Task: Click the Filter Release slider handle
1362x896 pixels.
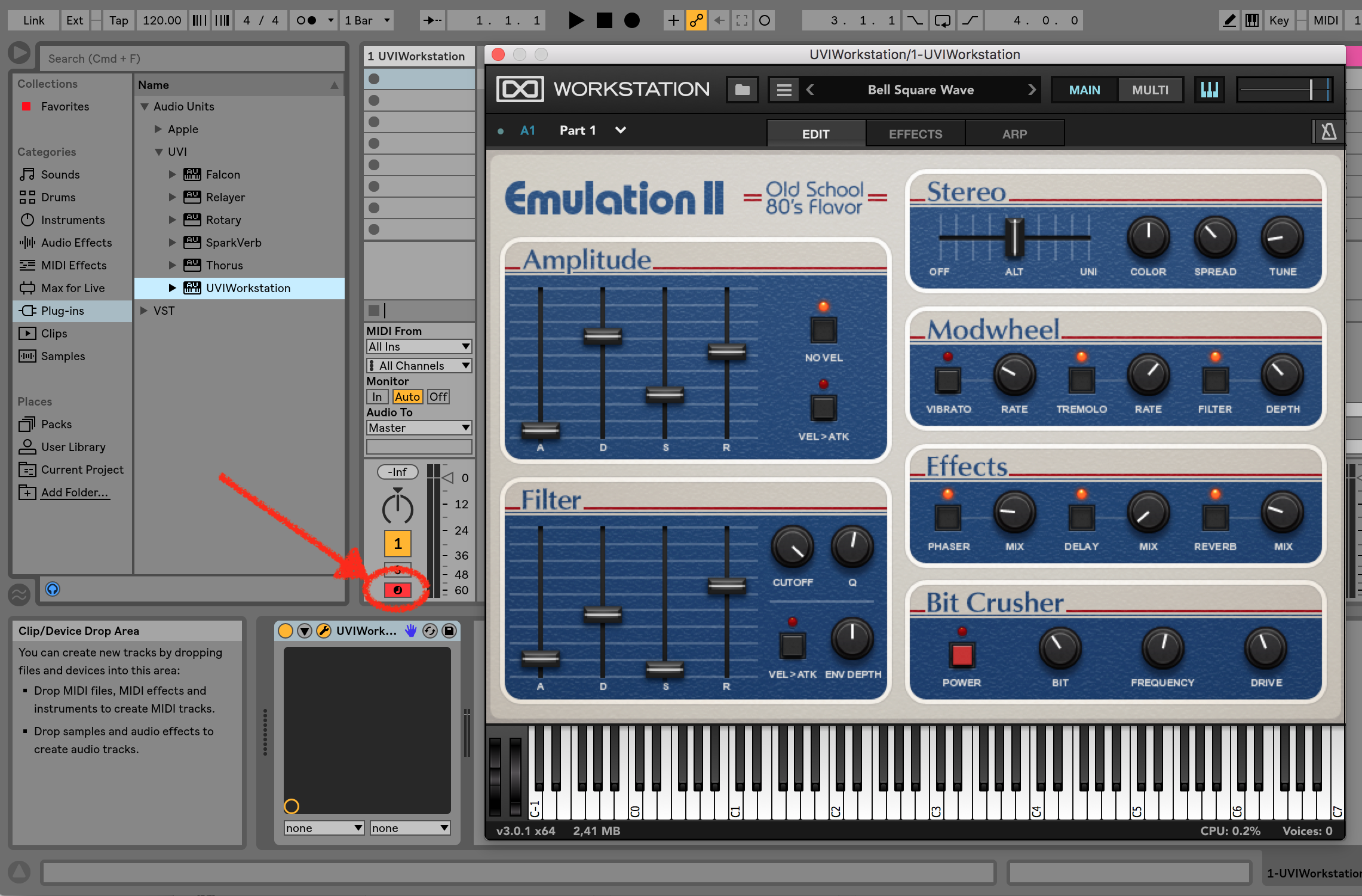Action: point(726,585)
